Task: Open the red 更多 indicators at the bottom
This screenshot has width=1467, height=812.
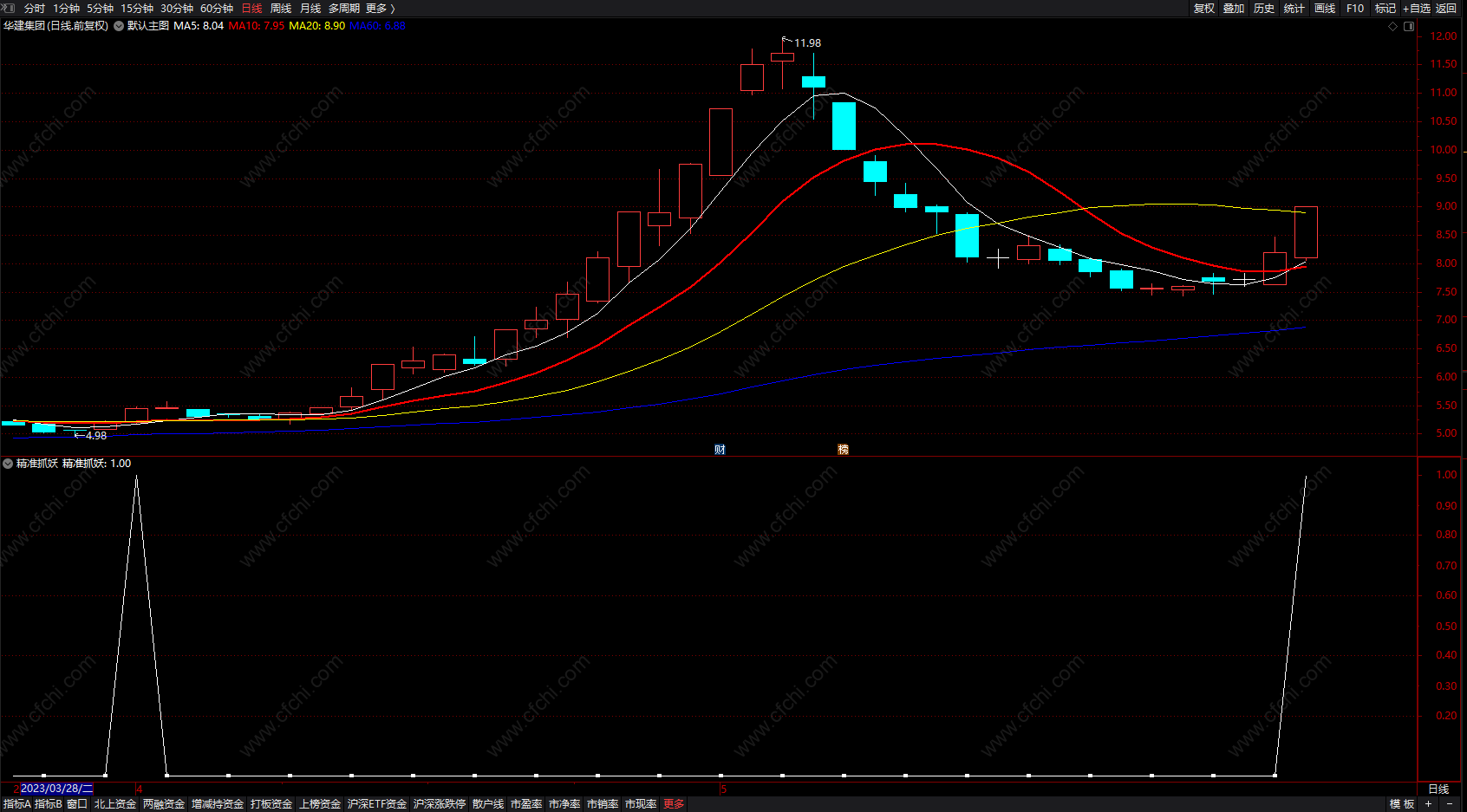Action: 674,803
